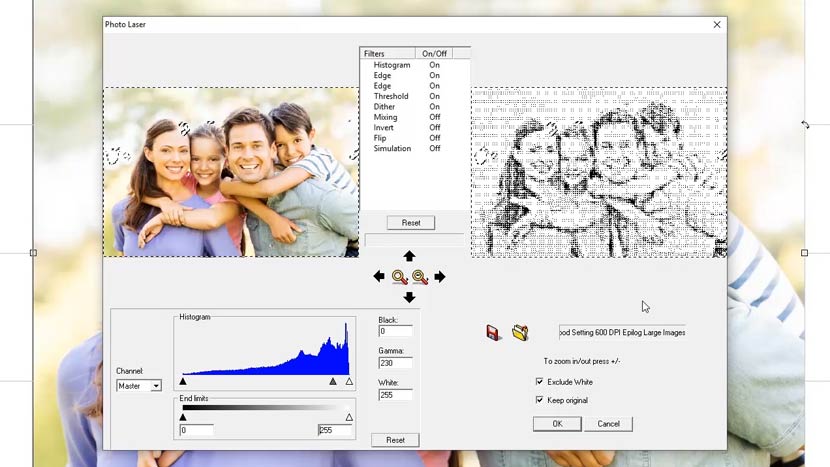Open the Channel Master dropdown
Screen dimensions: 830x467
coord(156,386)
